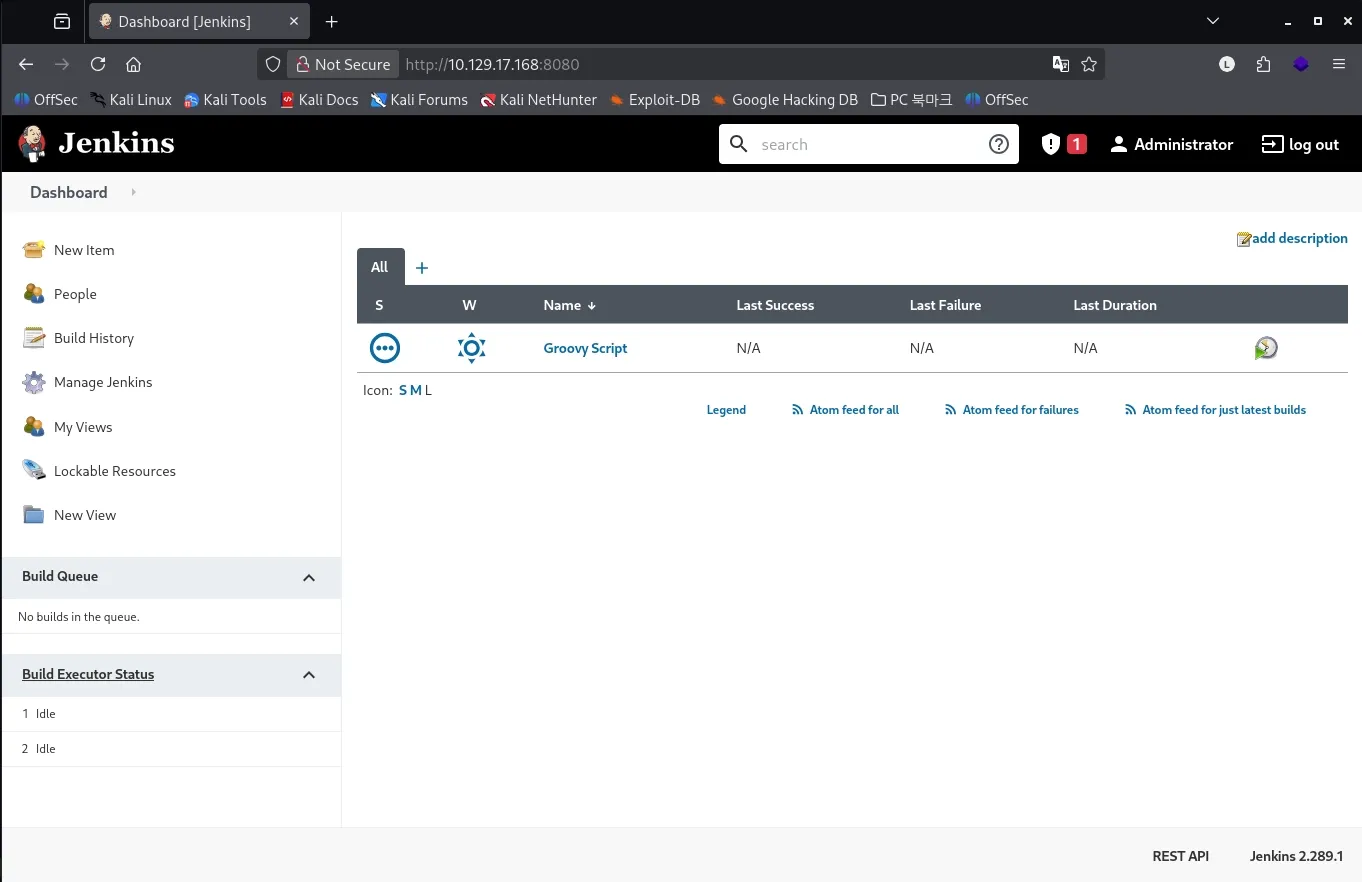Click the People sidebar icon

coord(34,294)
